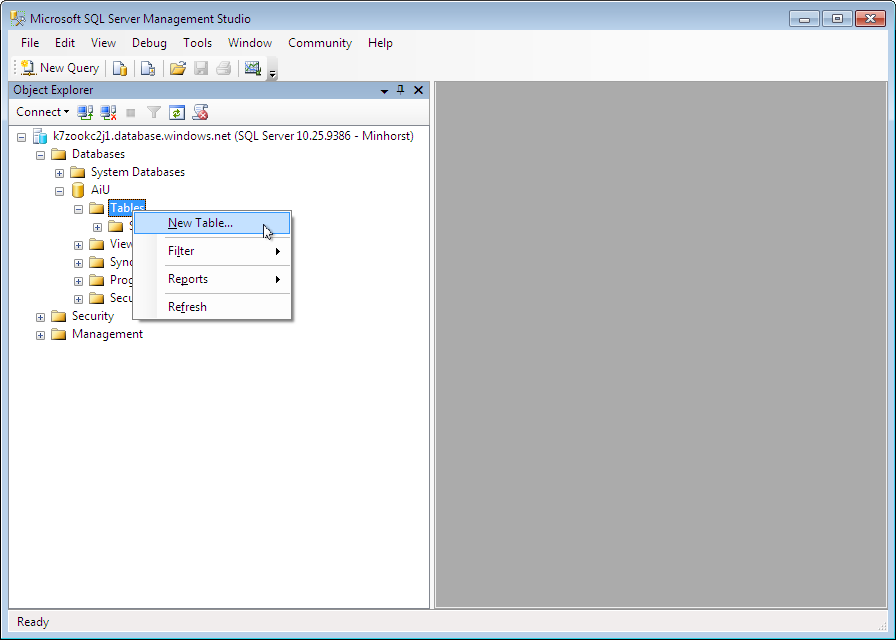
Task: Select Refresh in the context menu
Action: point(187,307)
